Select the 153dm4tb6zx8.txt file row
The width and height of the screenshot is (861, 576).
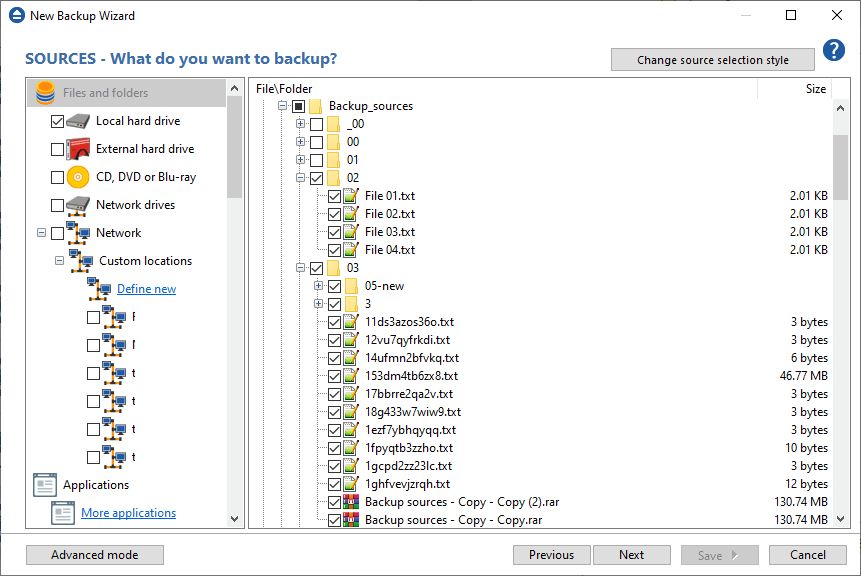coord(411,376)
